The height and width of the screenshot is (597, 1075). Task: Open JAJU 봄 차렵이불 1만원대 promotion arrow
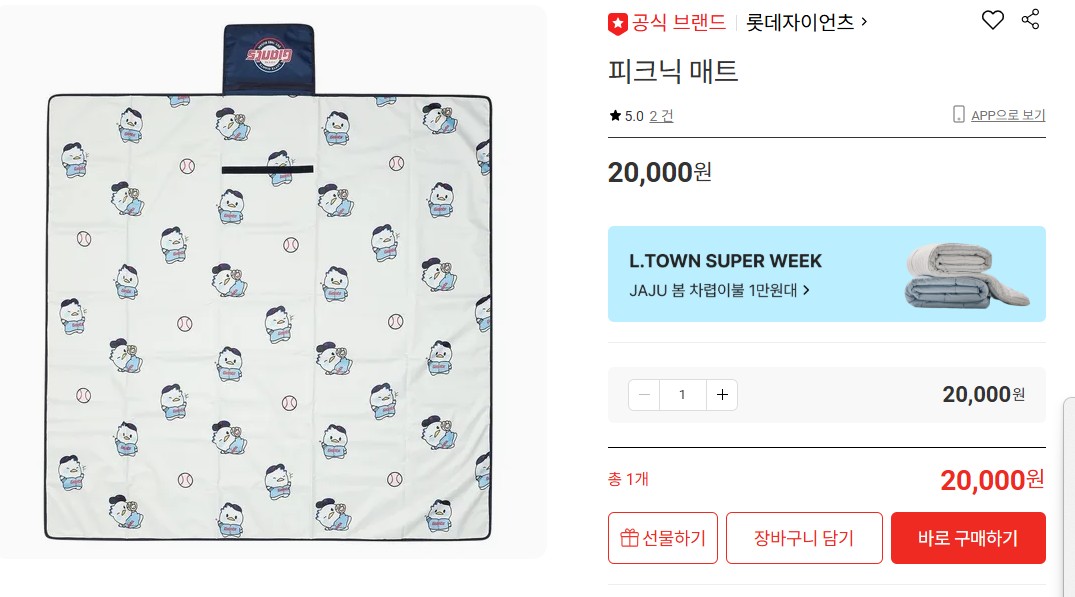[806, 290]
